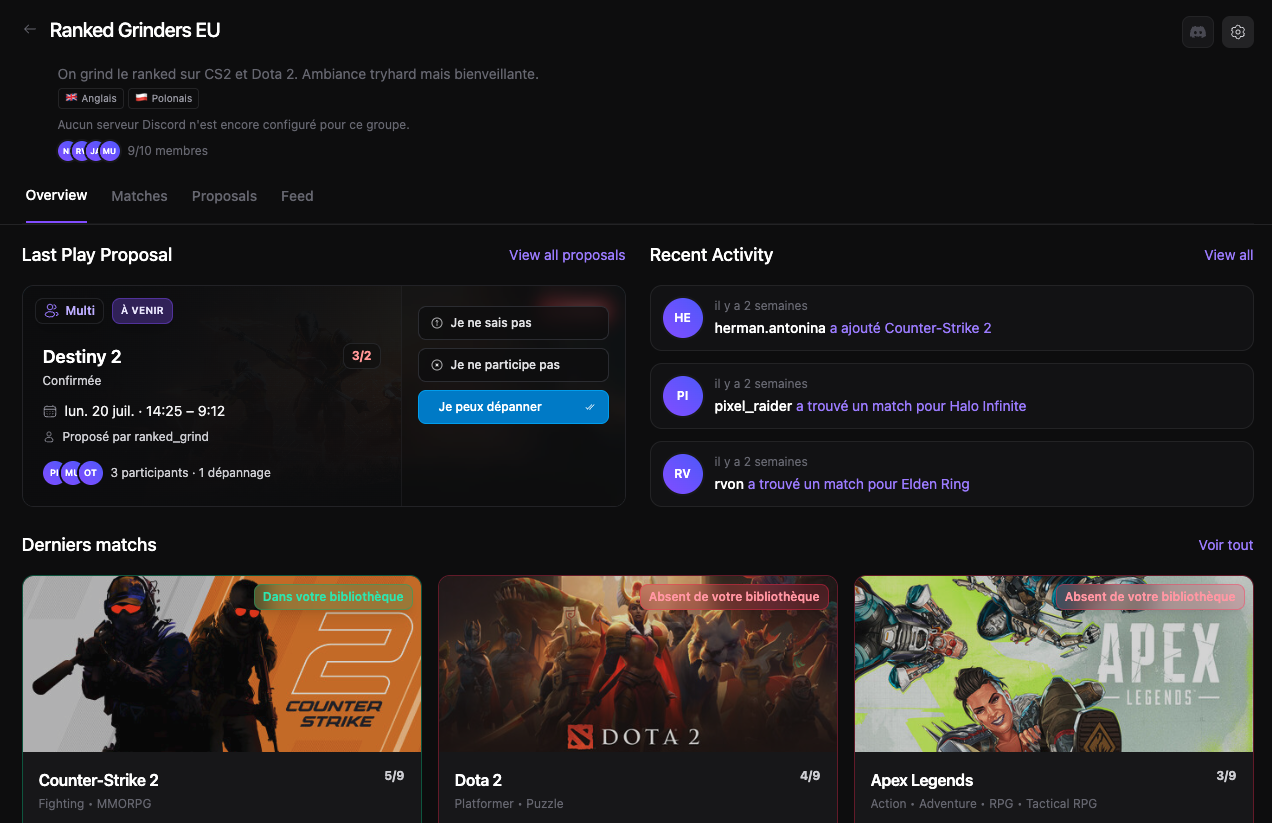Click the Dans votre bibliothèque badge
1272x823 pixels.
pos(333,597)
